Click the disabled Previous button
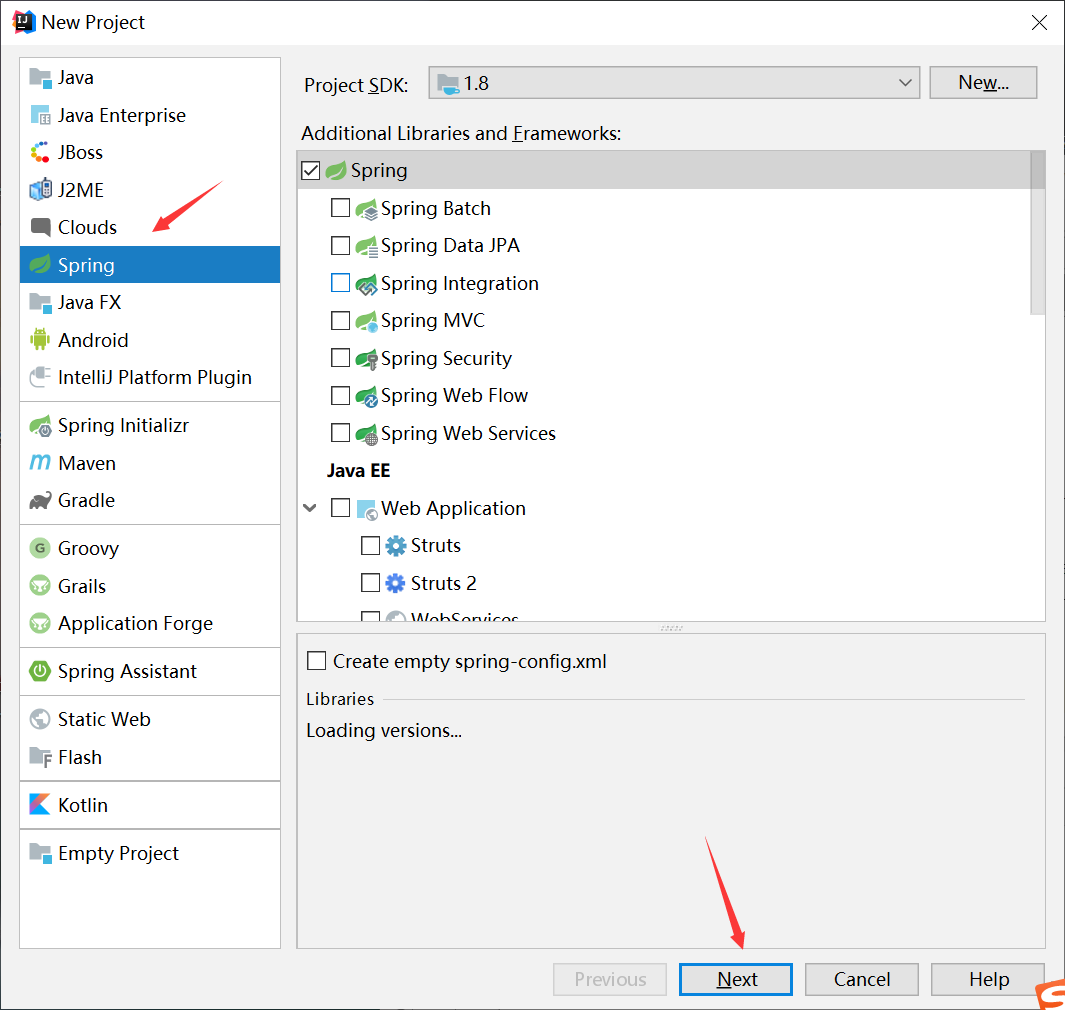 coord(610,979)
